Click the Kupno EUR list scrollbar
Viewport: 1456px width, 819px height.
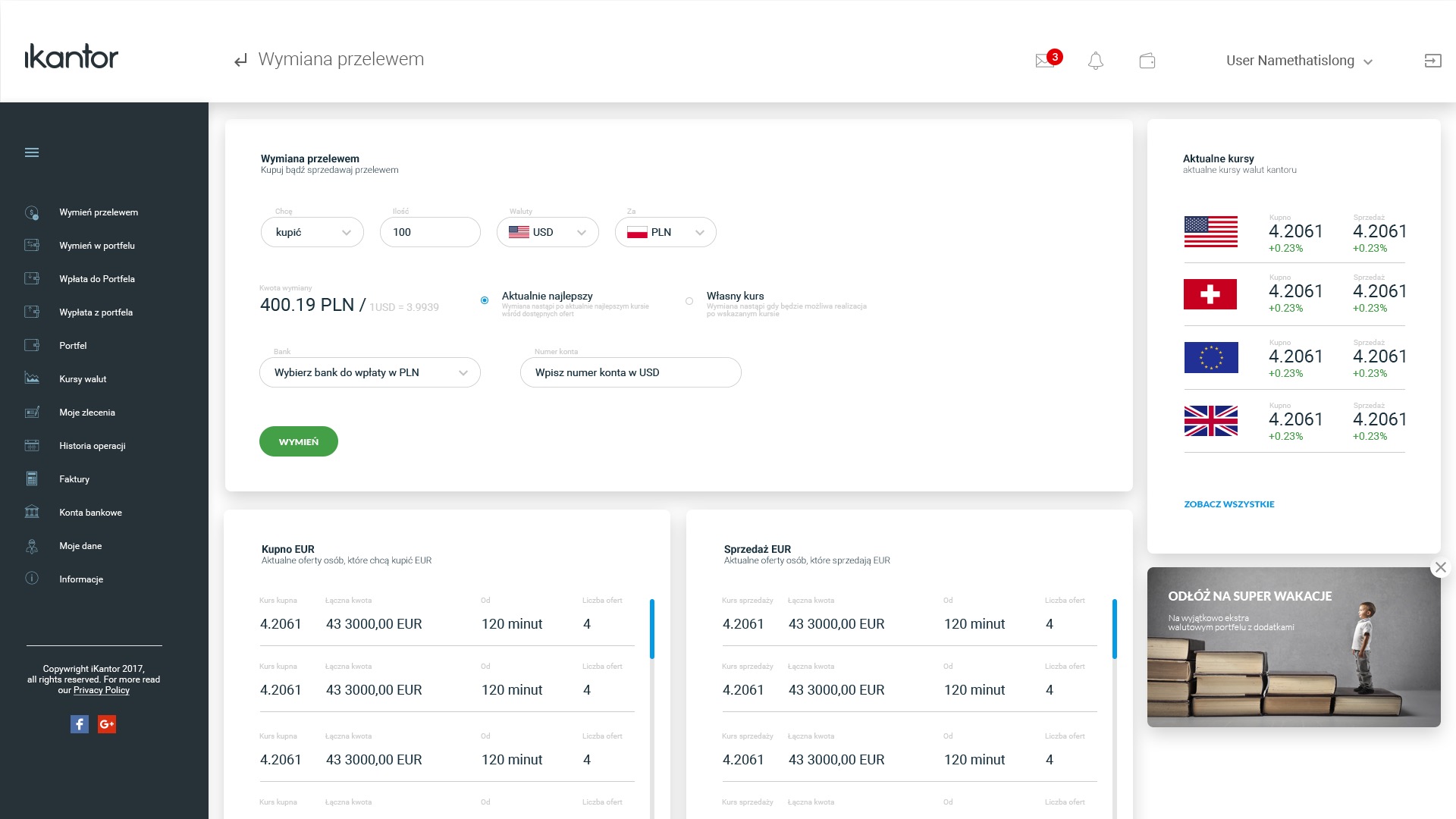pos(652,629)
